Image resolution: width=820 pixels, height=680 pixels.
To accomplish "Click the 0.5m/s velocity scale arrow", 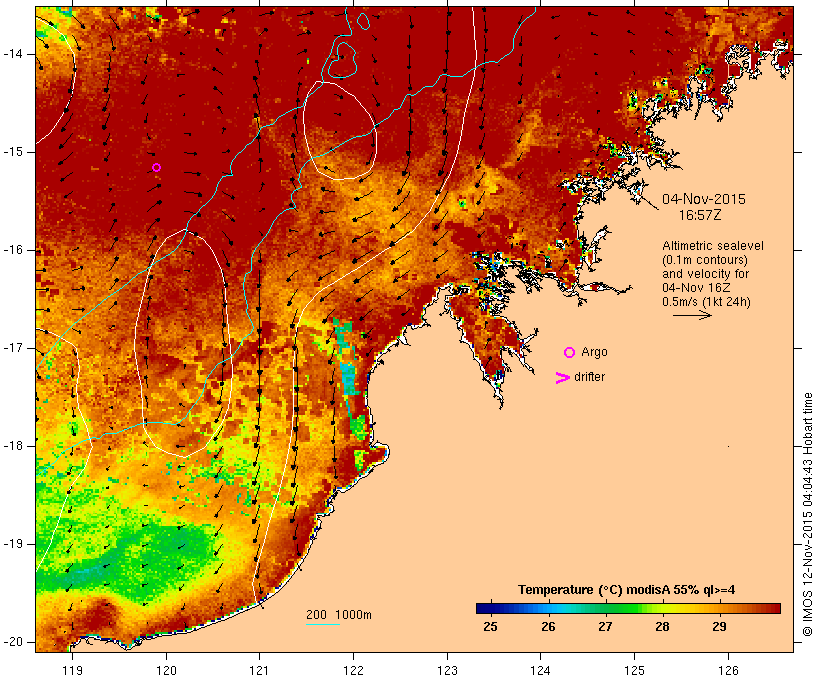I will tap(692, 315).
